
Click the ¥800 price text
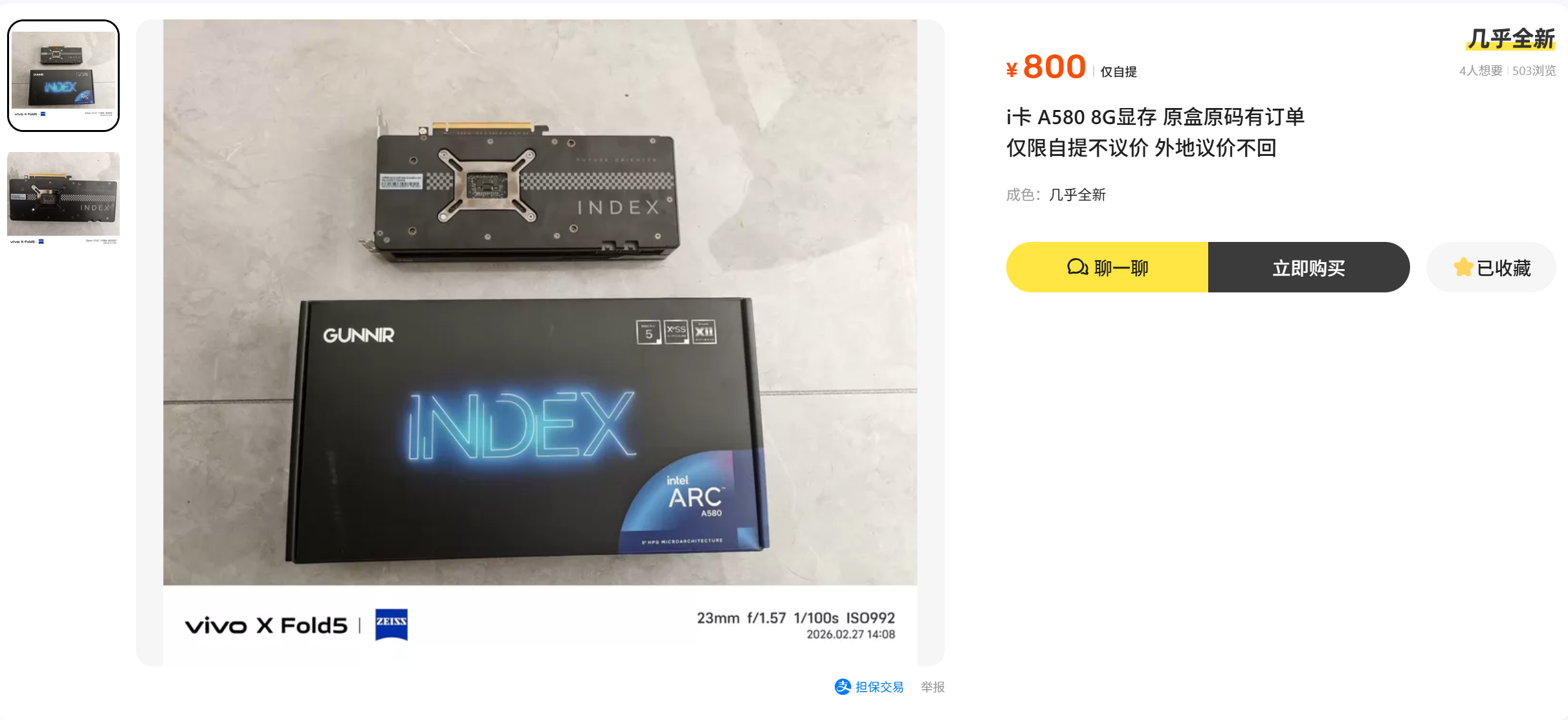[1046, 67]
